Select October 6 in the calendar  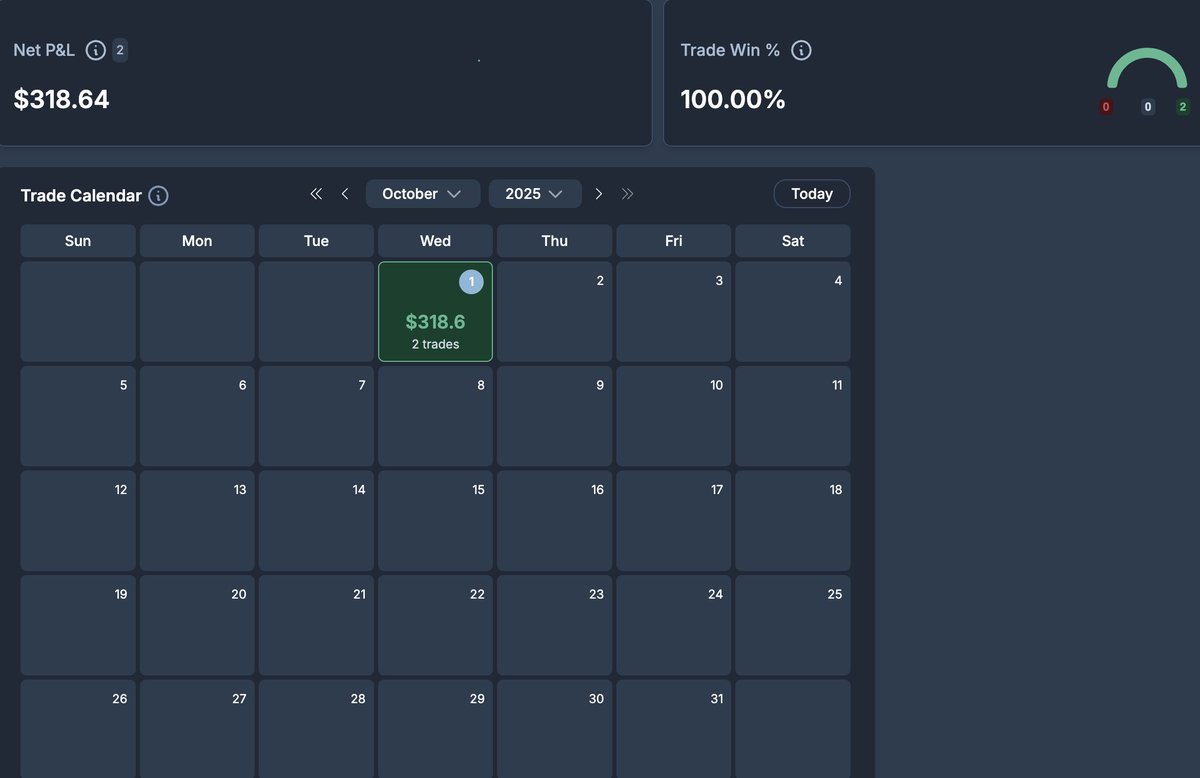point(197,416)
